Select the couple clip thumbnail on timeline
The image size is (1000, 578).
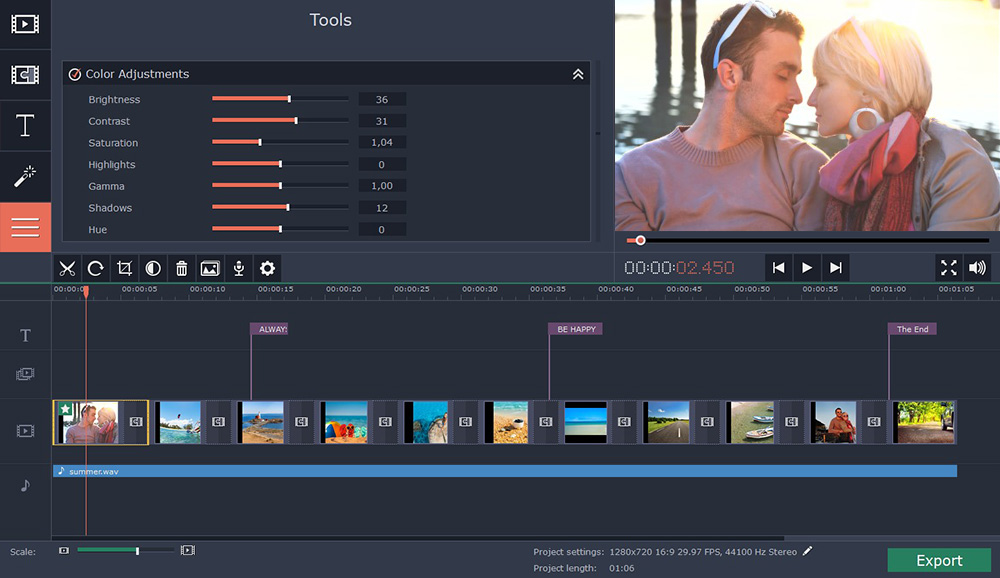(88, 422)
